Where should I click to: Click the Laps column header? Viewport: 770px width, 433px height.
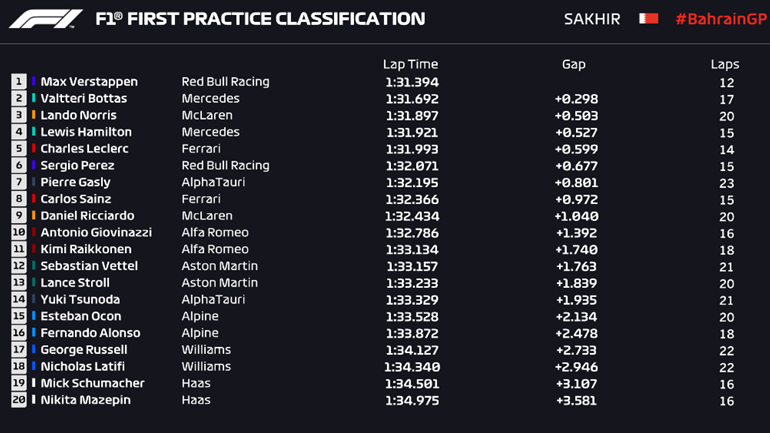[724, 63]
